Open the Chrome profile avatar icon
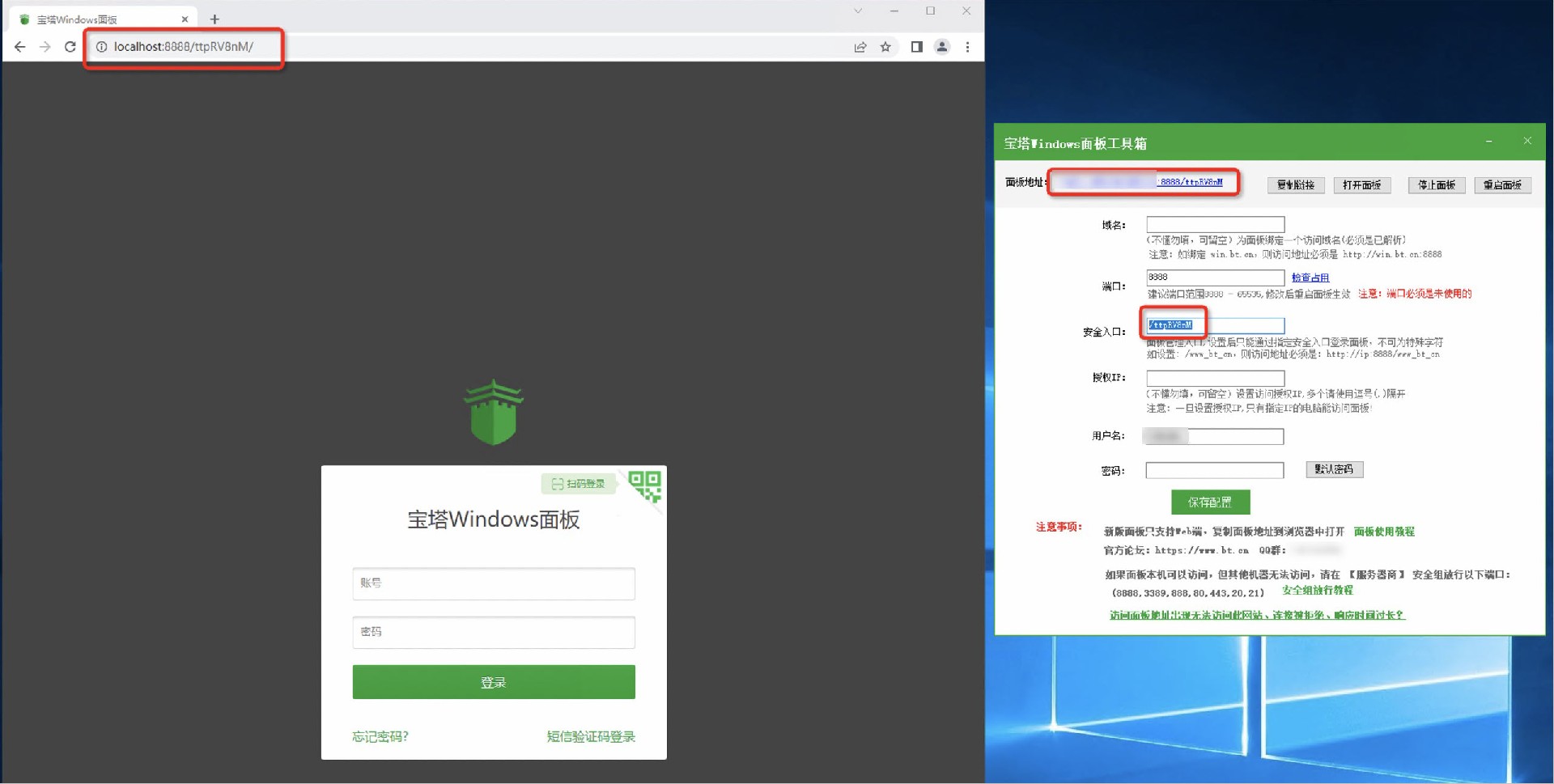This screenshot has height=784, width=1554. click(x=942, y=47)
